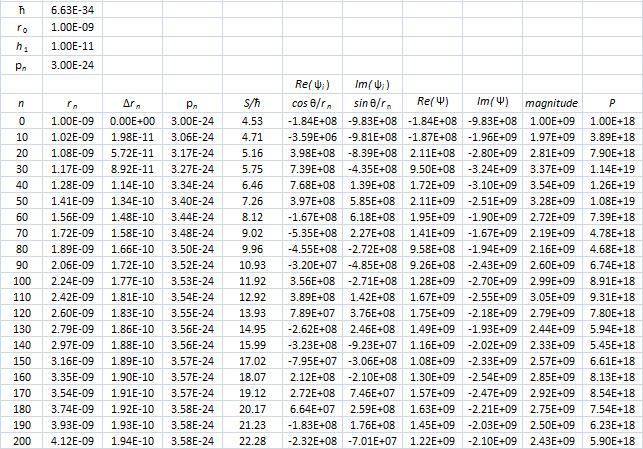Click the Im(ψᵢ) header label
Screen dimensions: 643x449
pyautogui.click(x=371, y=83)
